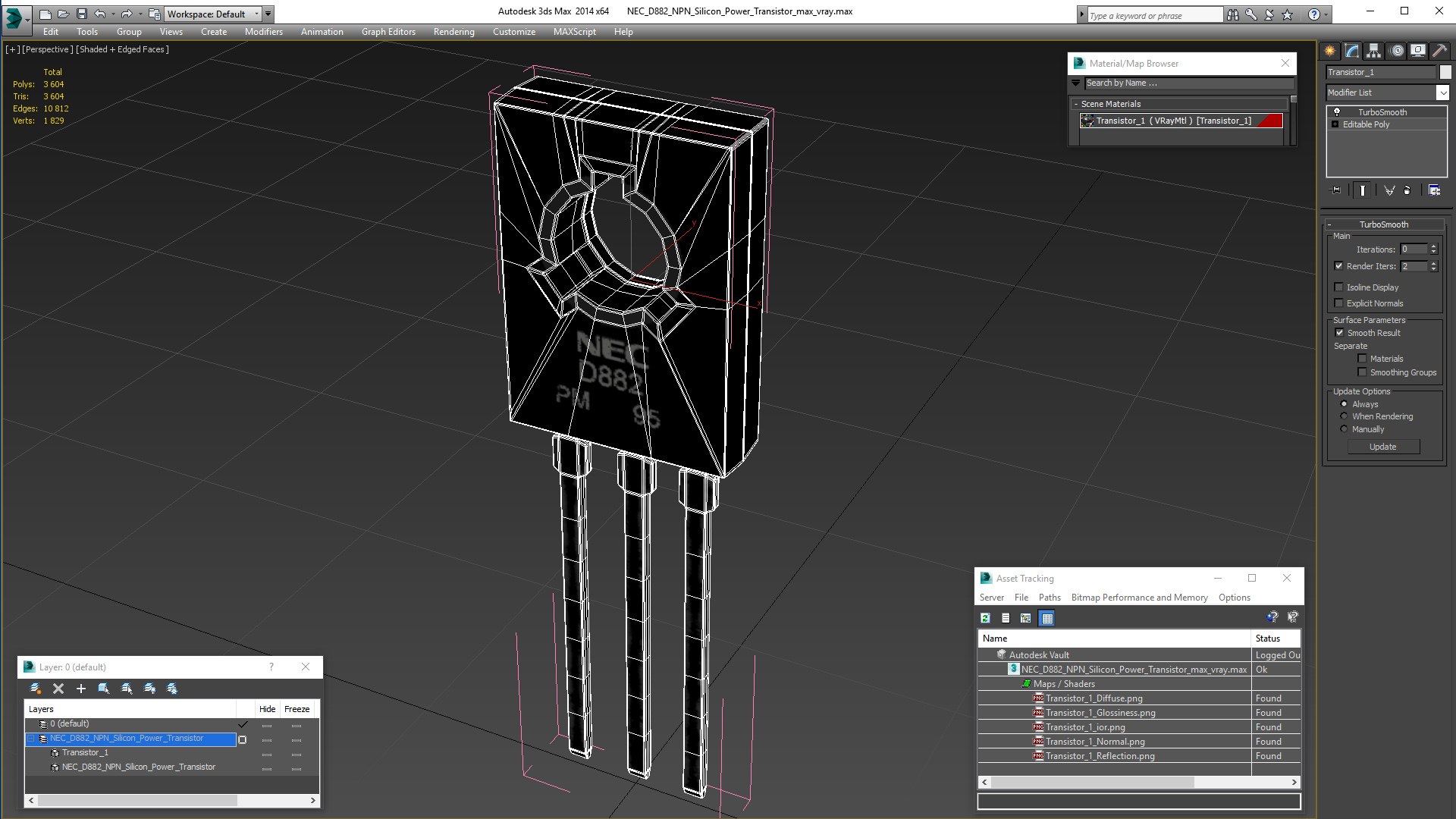The image size is (1456, 819).
Task: Open the Modifier List dropdown
Action: 1442,93
